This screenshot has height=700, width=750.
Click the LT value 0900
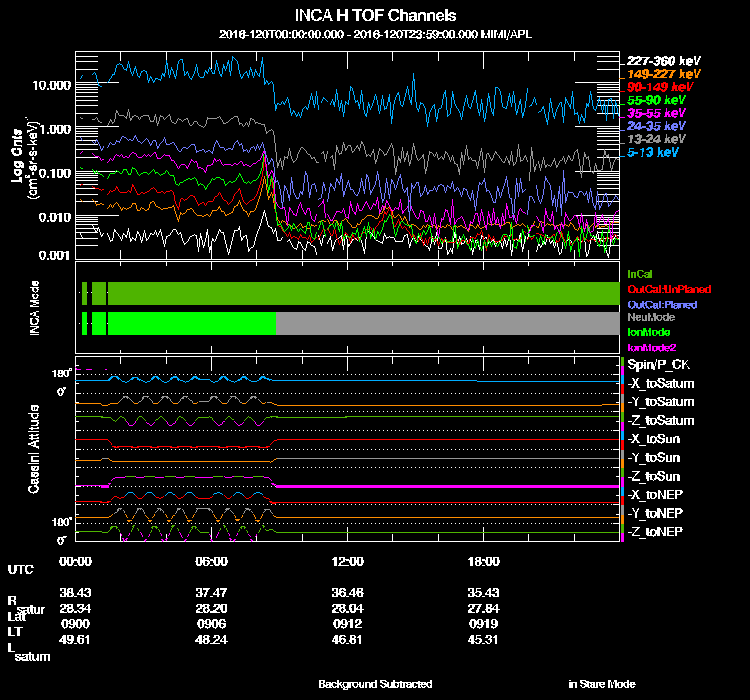(75, 624)
